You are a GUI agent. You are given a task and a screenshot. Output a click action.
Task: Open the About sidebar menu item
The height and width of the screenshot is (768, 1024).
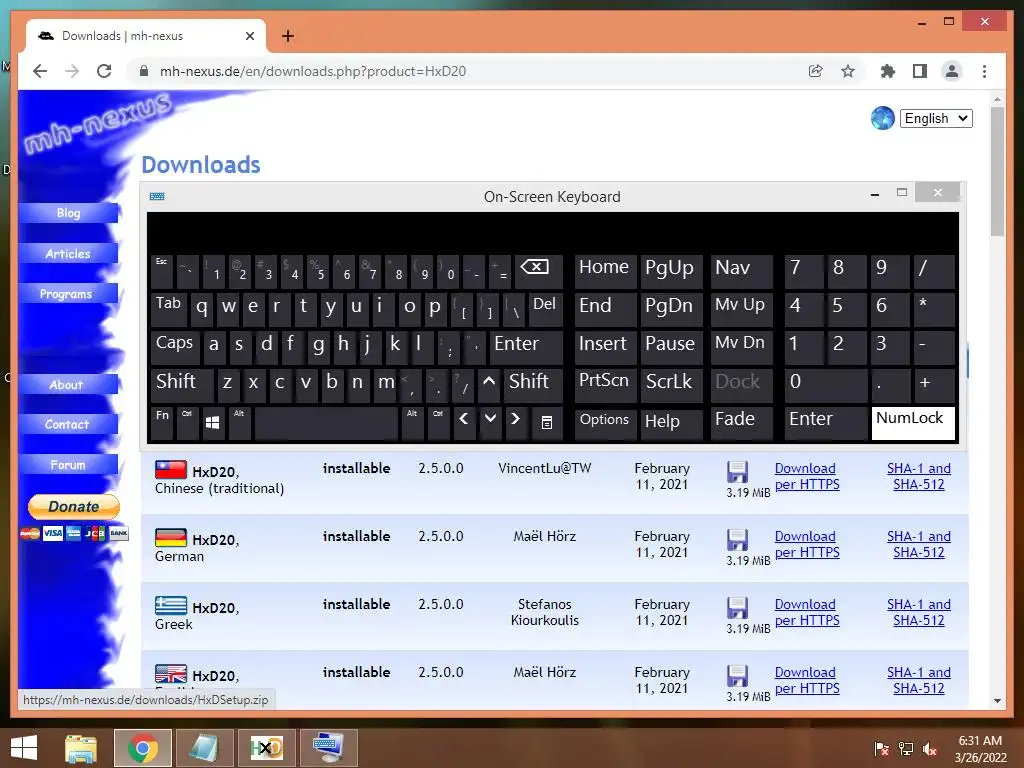tap(69, 385)
